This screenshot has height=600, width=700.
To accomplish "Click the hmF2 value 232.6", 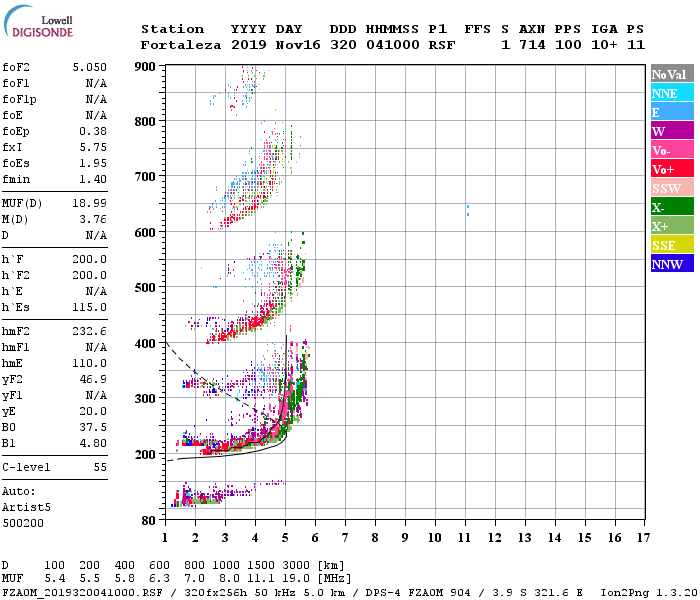I will (90, 331).
